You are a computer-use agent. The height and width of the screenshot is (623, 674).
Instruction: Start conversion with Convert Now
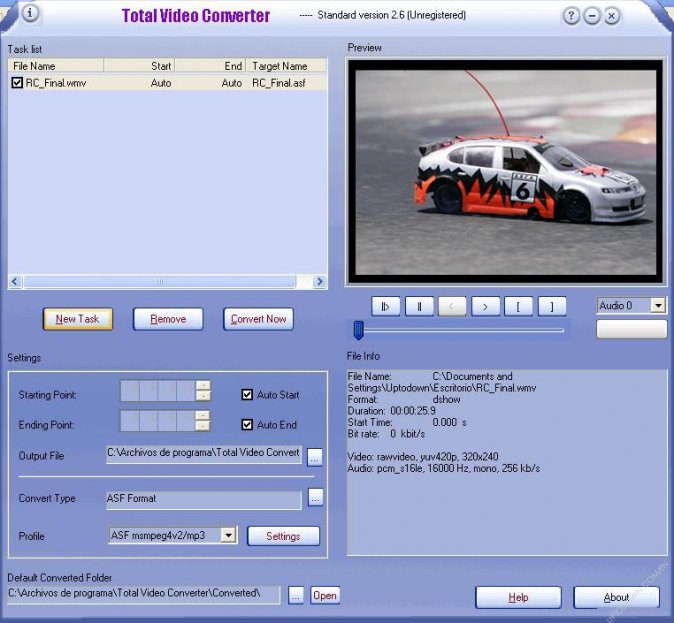[x=258, y=319]
